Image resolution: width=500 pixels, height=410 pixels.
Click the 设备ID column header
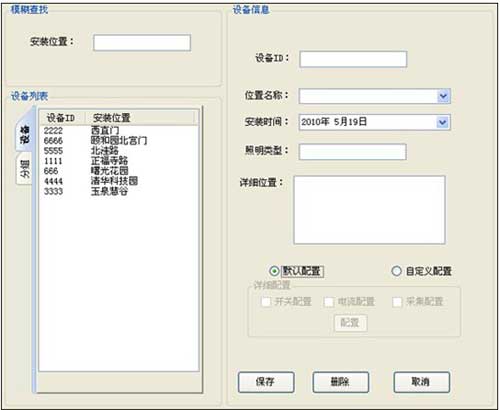click(62, 118)
